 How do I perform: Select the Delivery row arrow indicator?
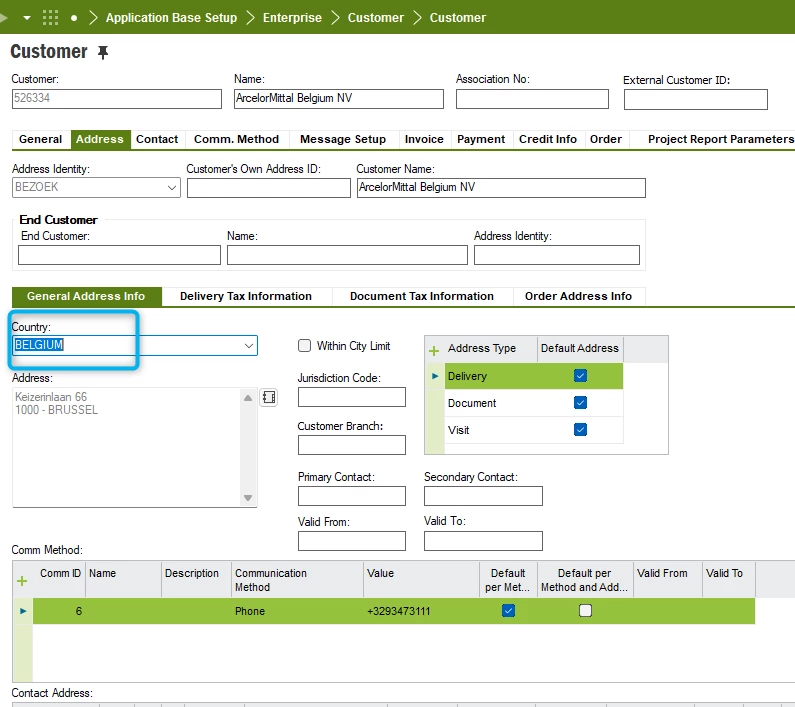tap(435, 376)
